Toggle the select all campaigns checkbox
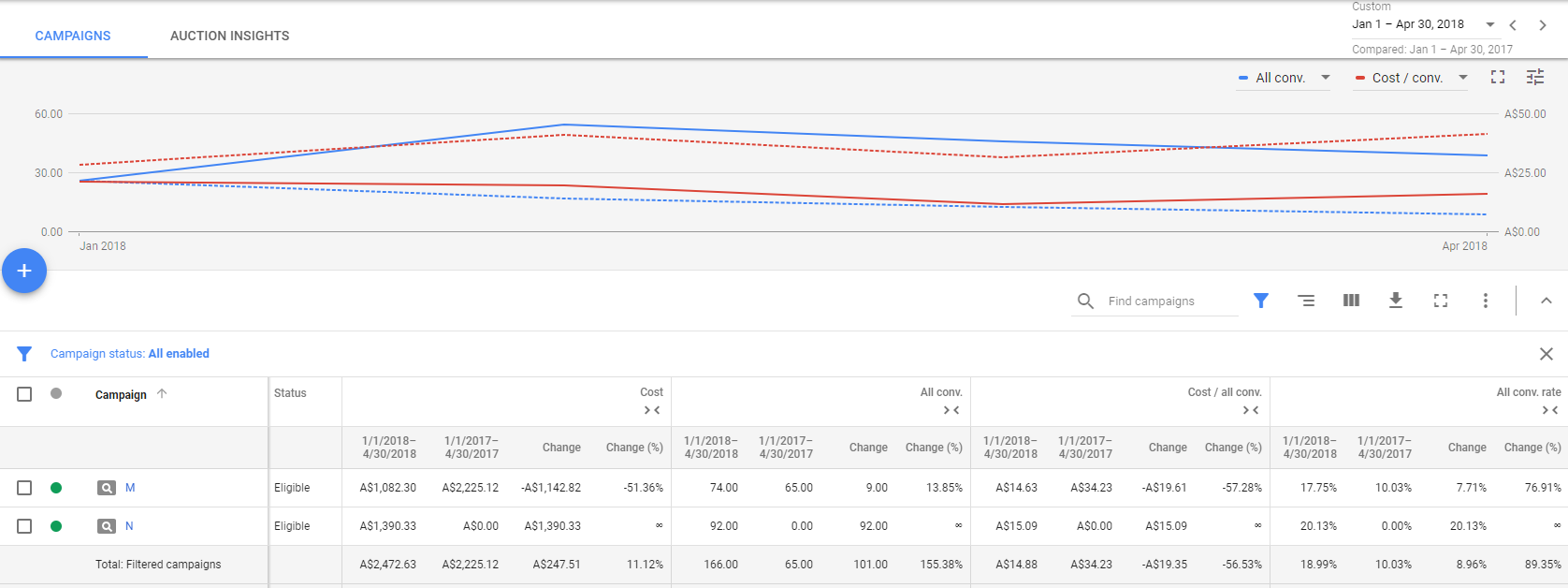The image size is (1568, 588). click(x=24, y=394)
